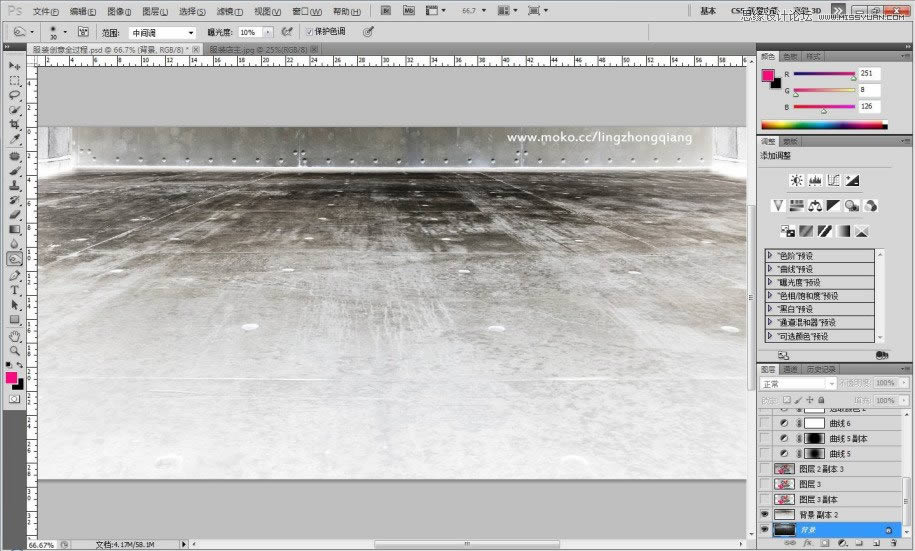Viewport: 915px width, 551px height.
Task: Toggle the 保护色调 checkbox
Action: [309, 32]
